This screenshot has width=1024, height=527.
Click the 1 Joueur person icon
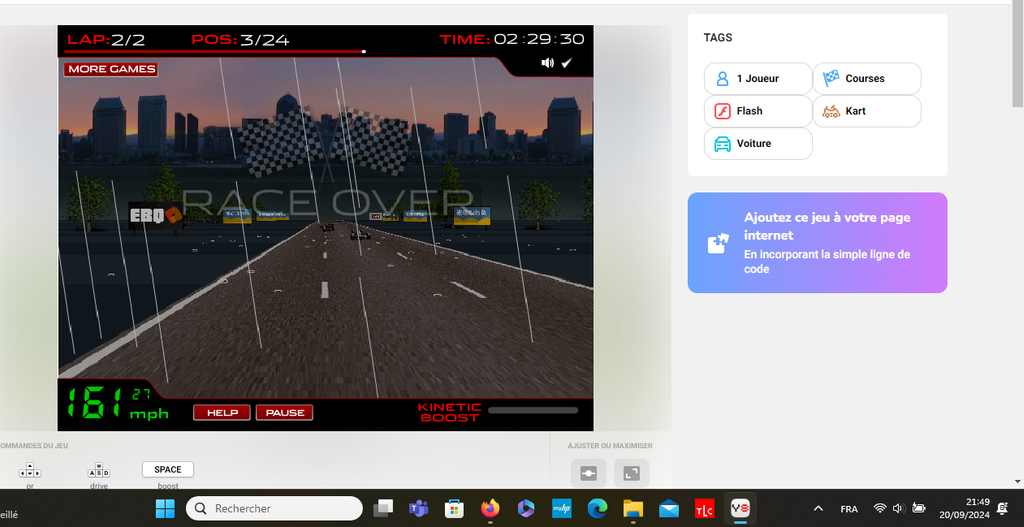[722, 78]
